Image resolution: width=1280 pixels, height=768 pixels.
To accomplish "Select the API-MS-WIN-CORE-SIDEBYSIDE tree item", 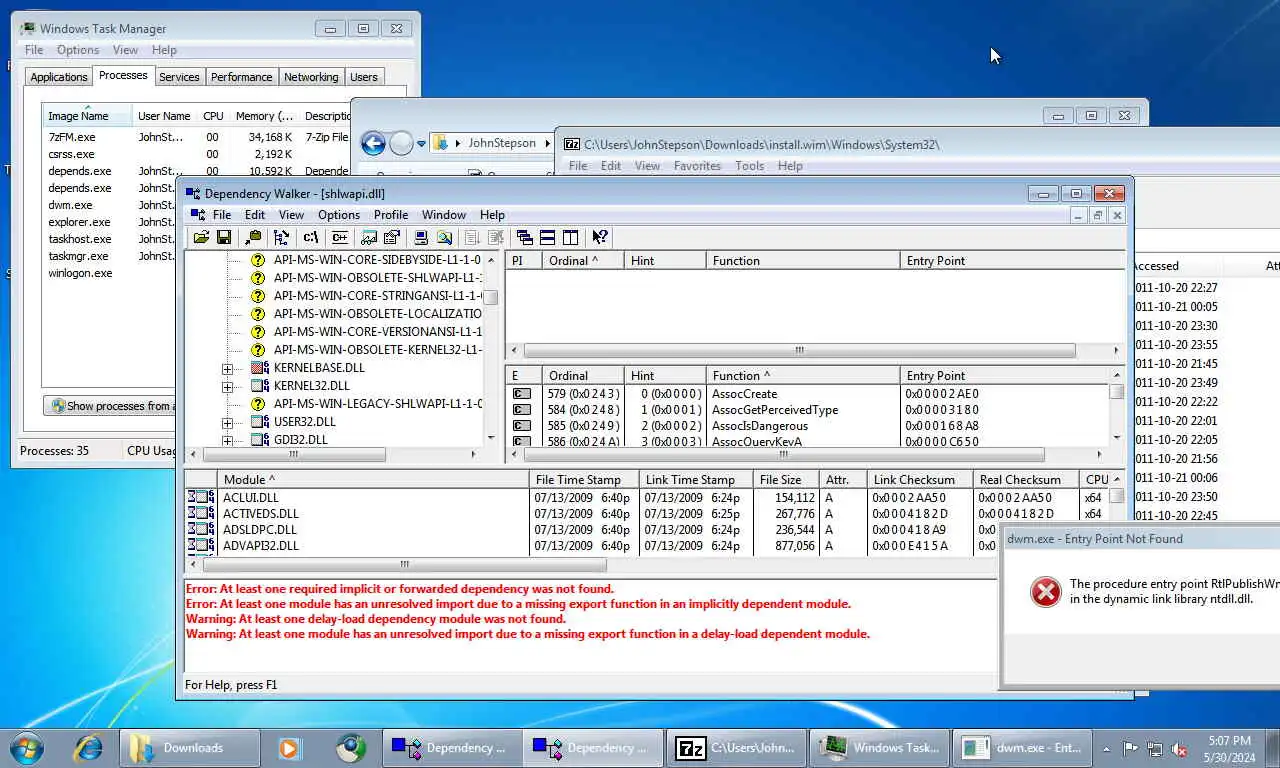I will tap(377, 260).
